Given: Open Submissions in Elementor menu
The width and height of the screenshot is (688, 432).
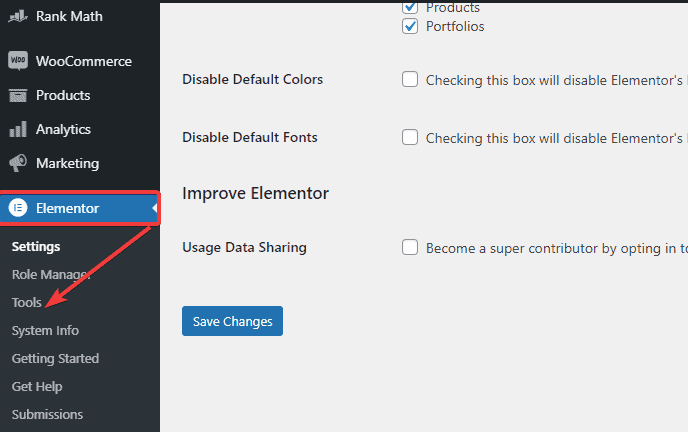Looking at the screenshot, I should pyautogui.click(x=47, y=414).
